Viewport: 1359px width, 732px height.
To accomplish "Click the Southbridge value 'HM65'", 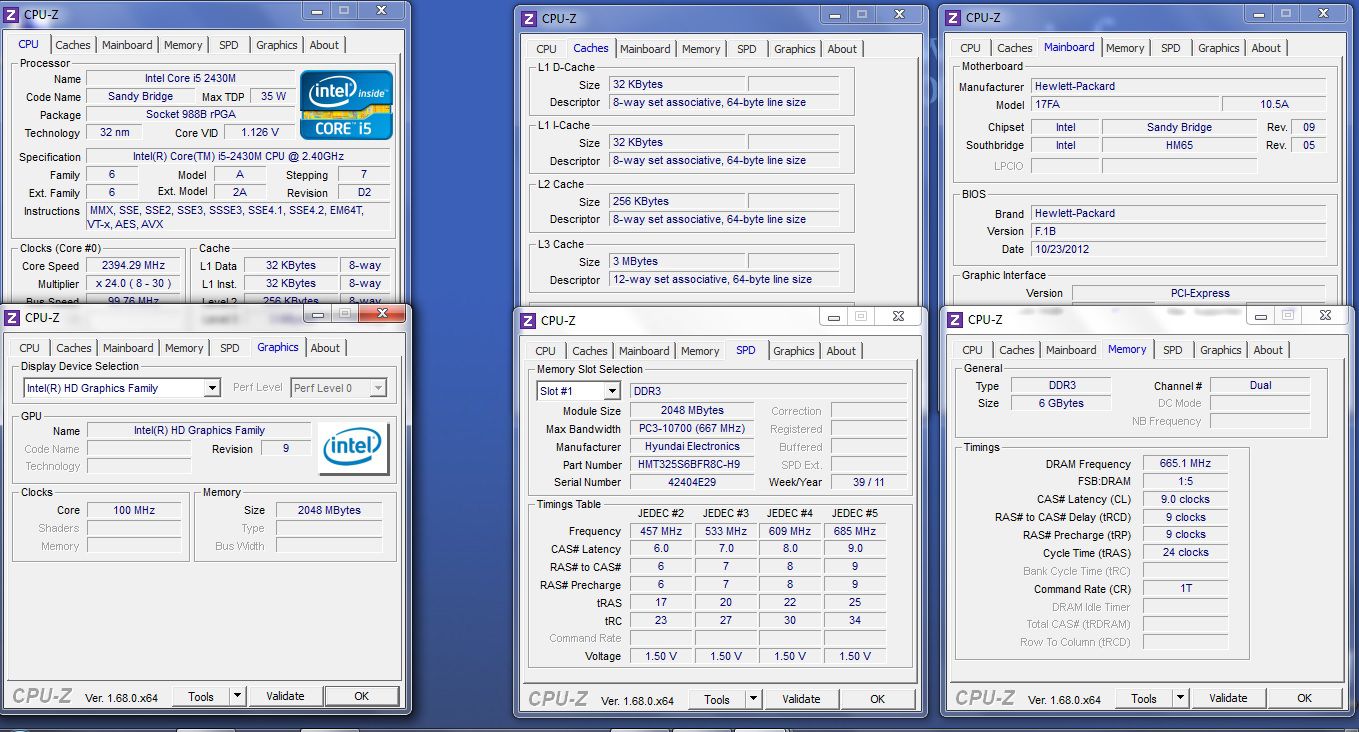I will pos(1179,145).
